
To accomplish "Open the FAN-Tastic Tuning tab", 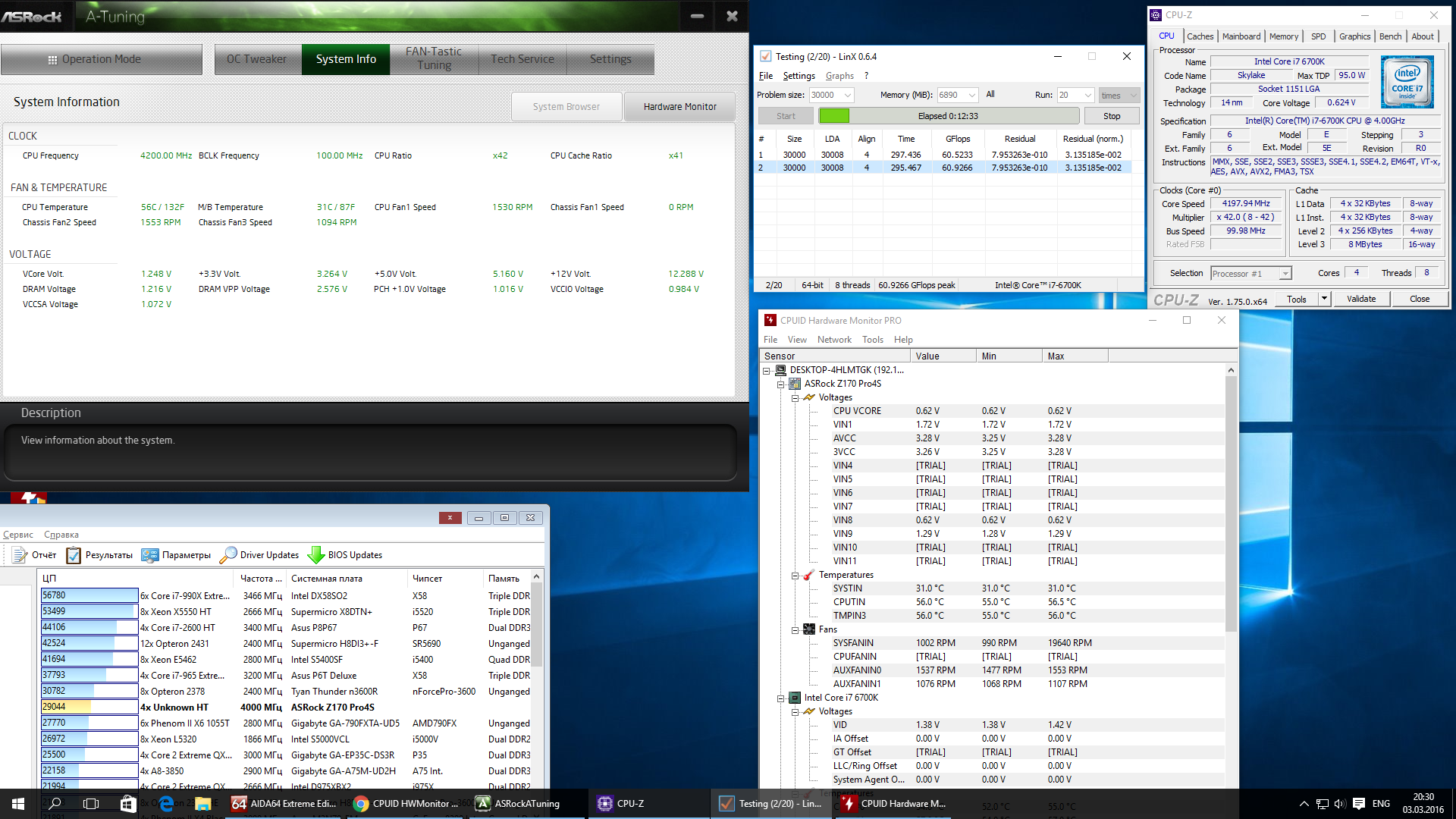I will tap(434, 59).
